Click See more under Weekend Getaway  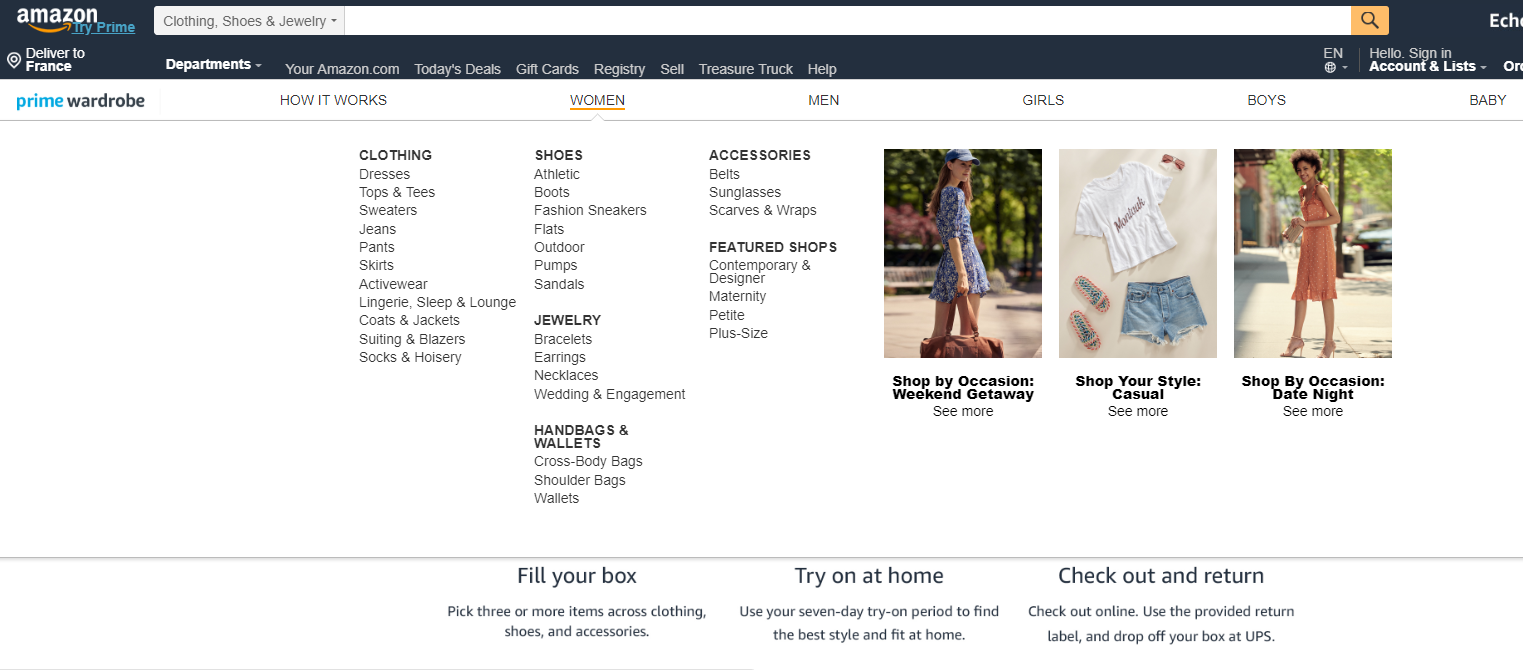(963, 411)
